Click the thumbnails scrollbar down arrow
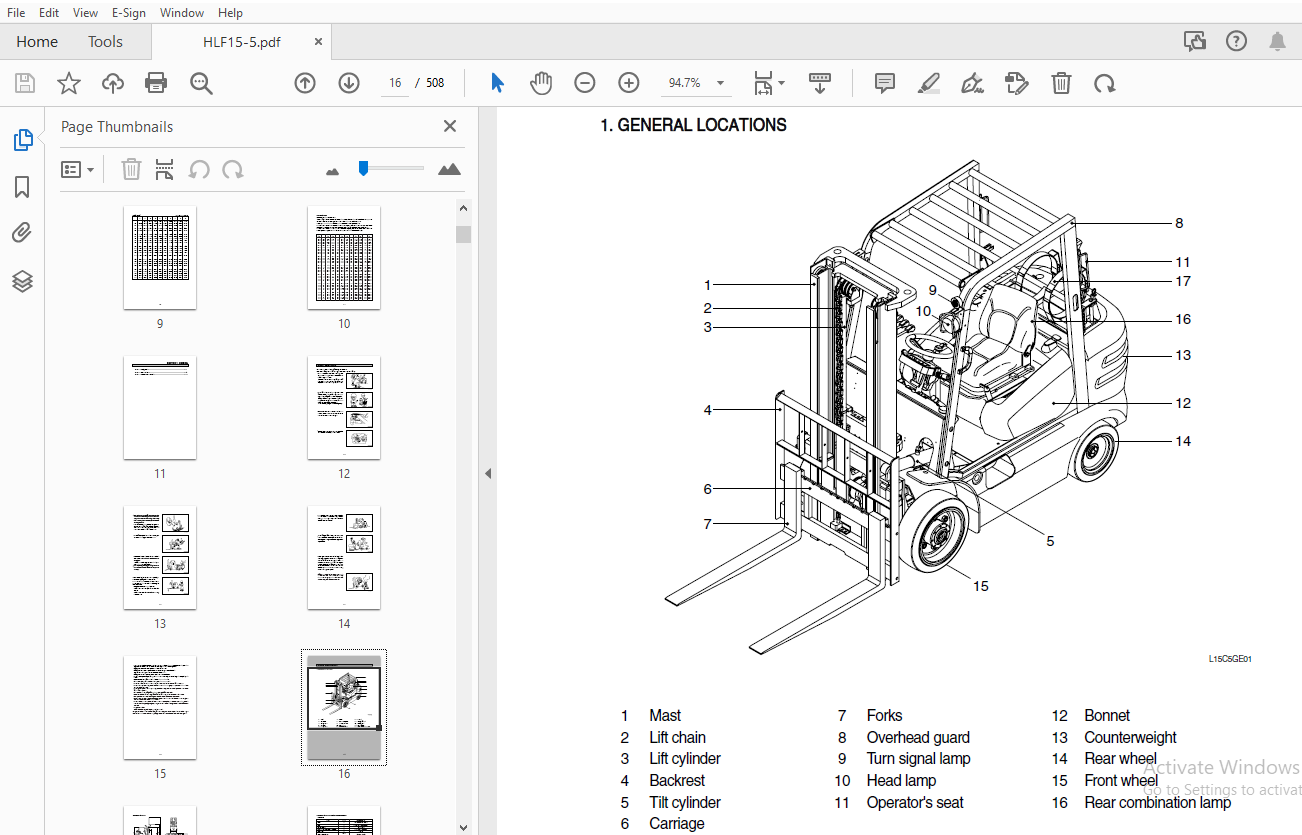The image size is (1302, 835). coord(463,827)
